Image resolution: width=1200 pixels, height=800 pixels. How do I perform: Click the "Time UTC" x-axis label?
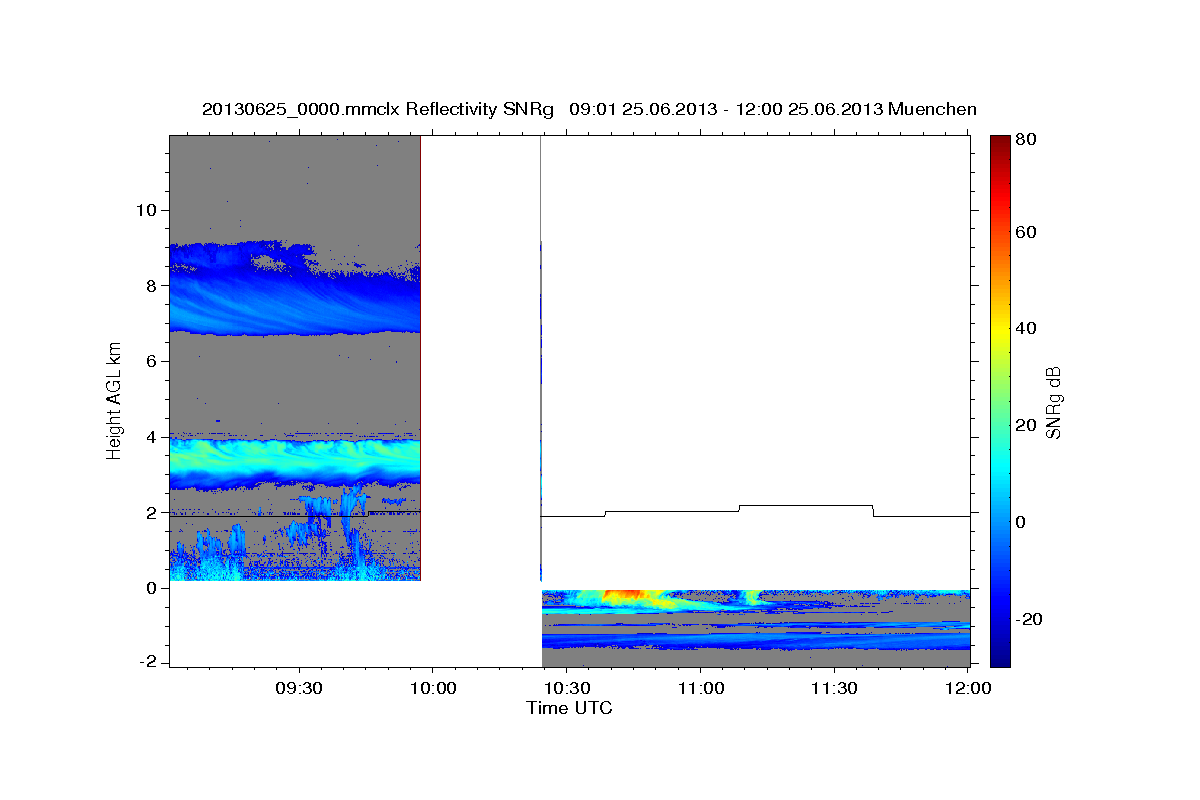click(569, 708)
